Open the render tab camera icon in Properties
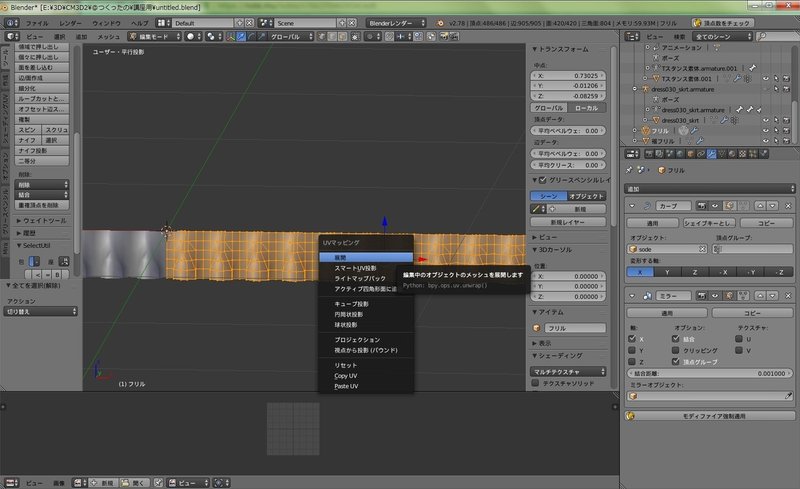 click(x=648, y=154)
